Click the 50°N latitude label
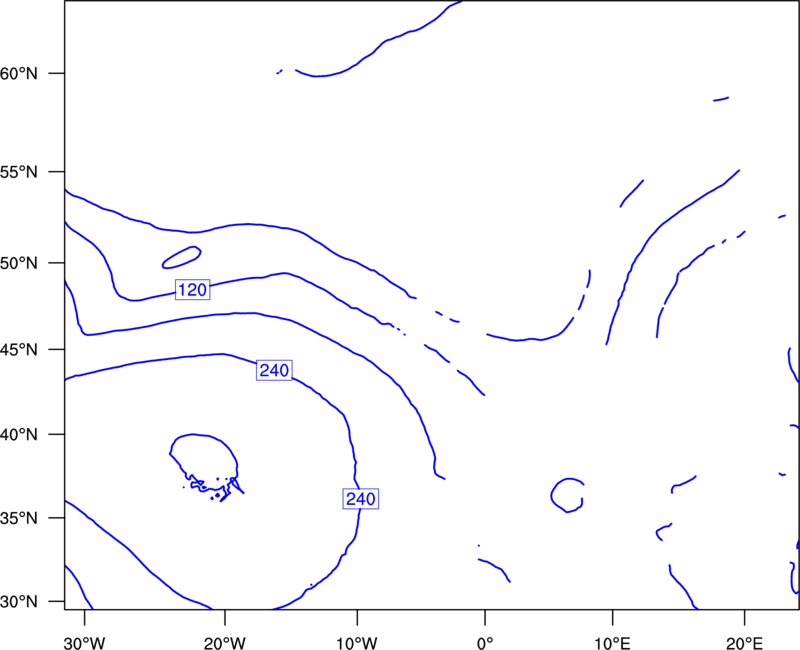Screen dimensions: 800x650 pos(19,263)
